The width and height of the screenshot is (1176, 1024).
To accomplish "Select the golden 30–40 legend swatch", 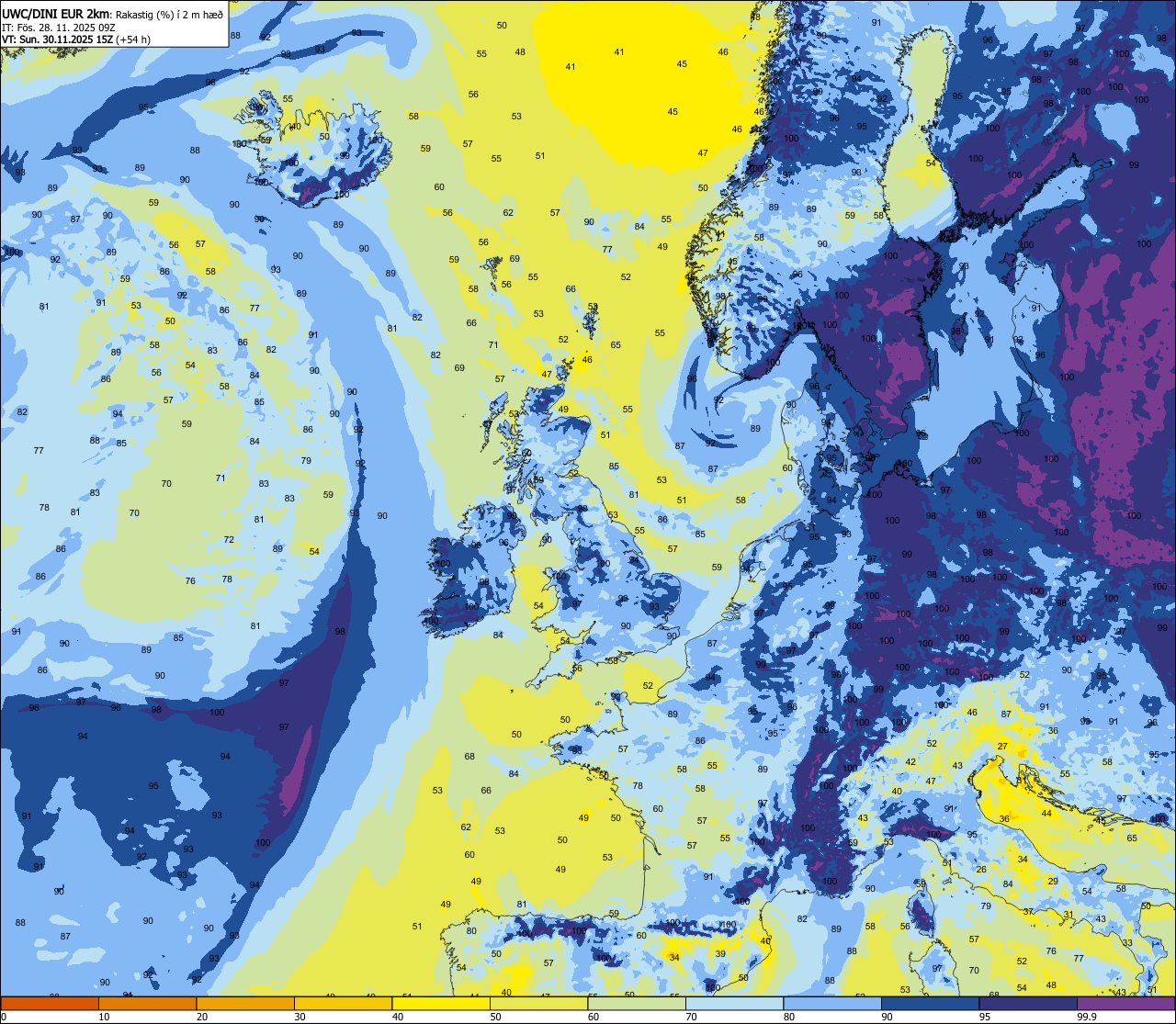I will (x=343, y=1003).
